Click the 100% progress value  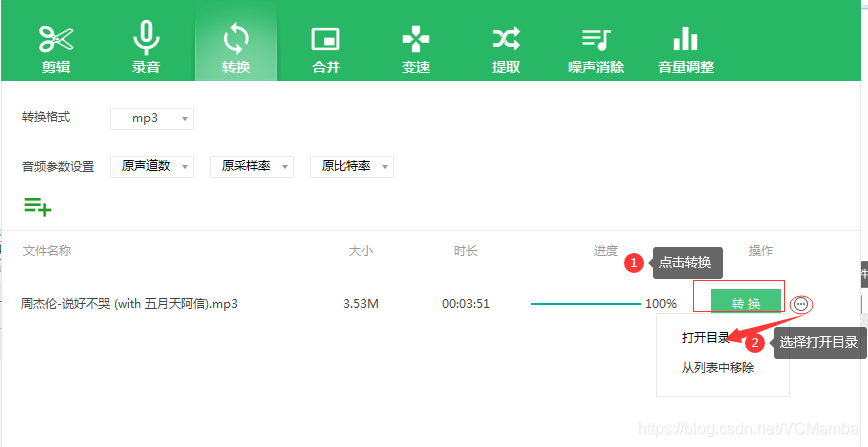[x=661, y=304]
